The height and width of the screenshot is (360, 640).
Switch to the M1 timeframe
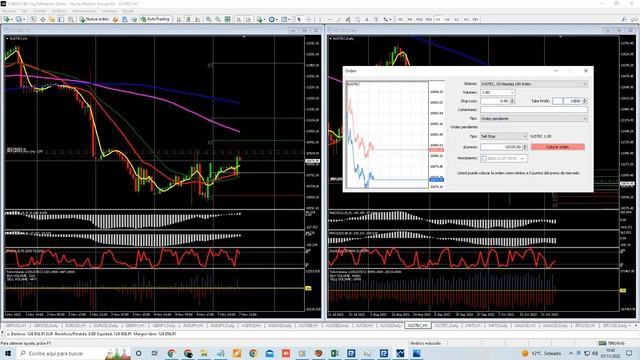pyautogui.click(x=400, y=19)
